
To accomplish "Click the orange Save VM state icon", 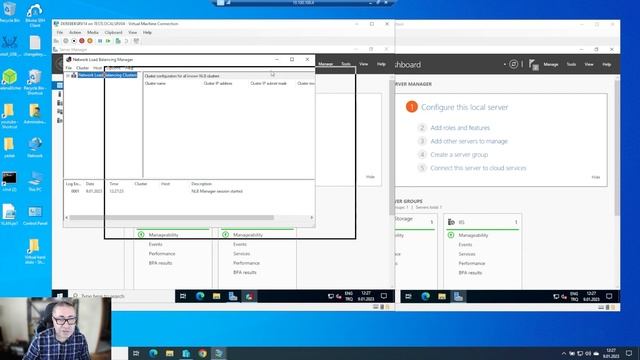I will click(90, 41).
